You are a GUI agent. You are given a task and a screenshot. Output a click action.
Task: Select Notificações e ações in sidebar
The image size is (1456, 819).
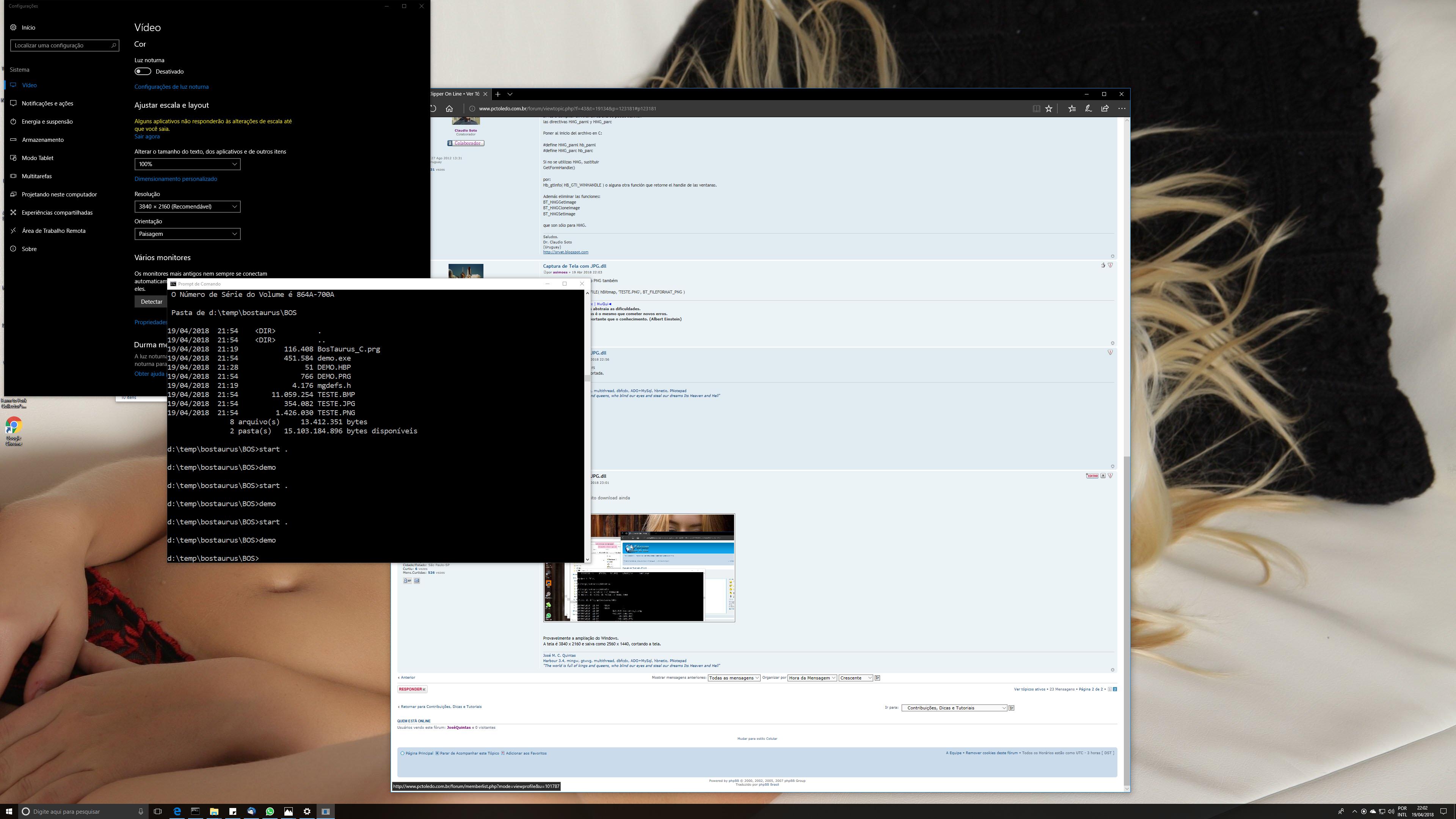(x=47, y=104)
